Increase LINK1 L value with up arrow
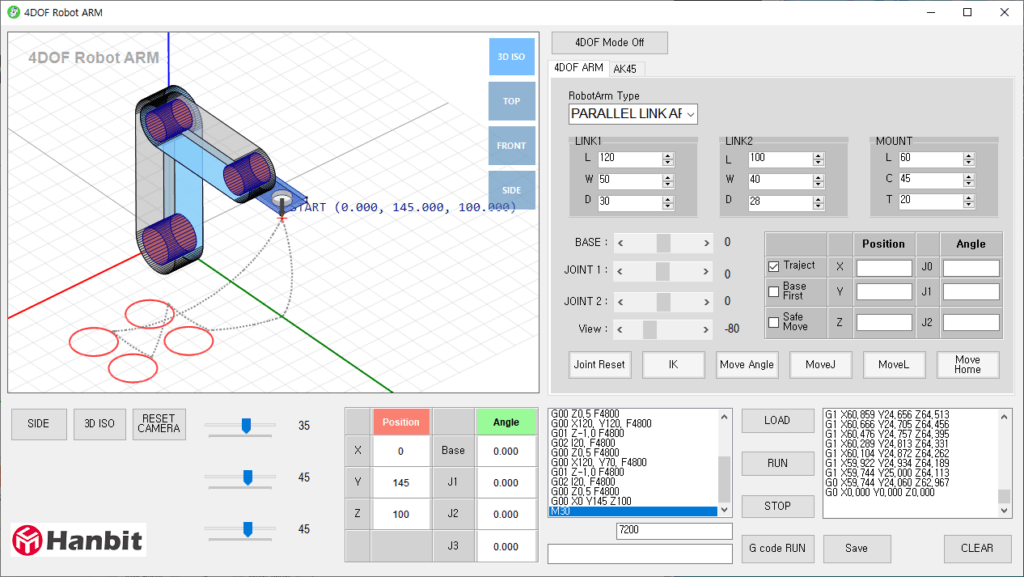 (x=667, y=155)
